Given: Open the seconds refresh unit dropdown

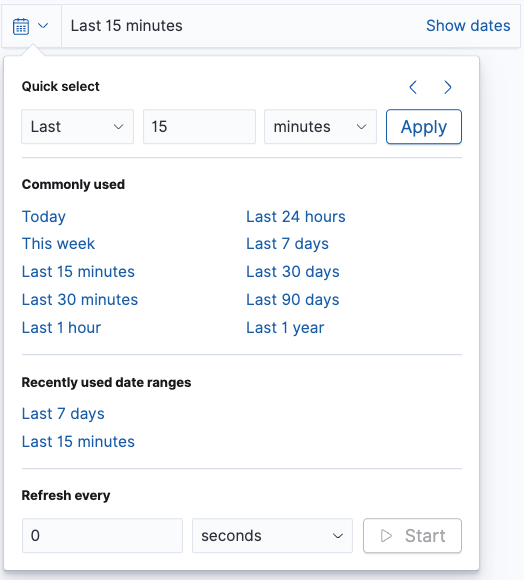Looking at the screenshot, I should tap(272, 536).
